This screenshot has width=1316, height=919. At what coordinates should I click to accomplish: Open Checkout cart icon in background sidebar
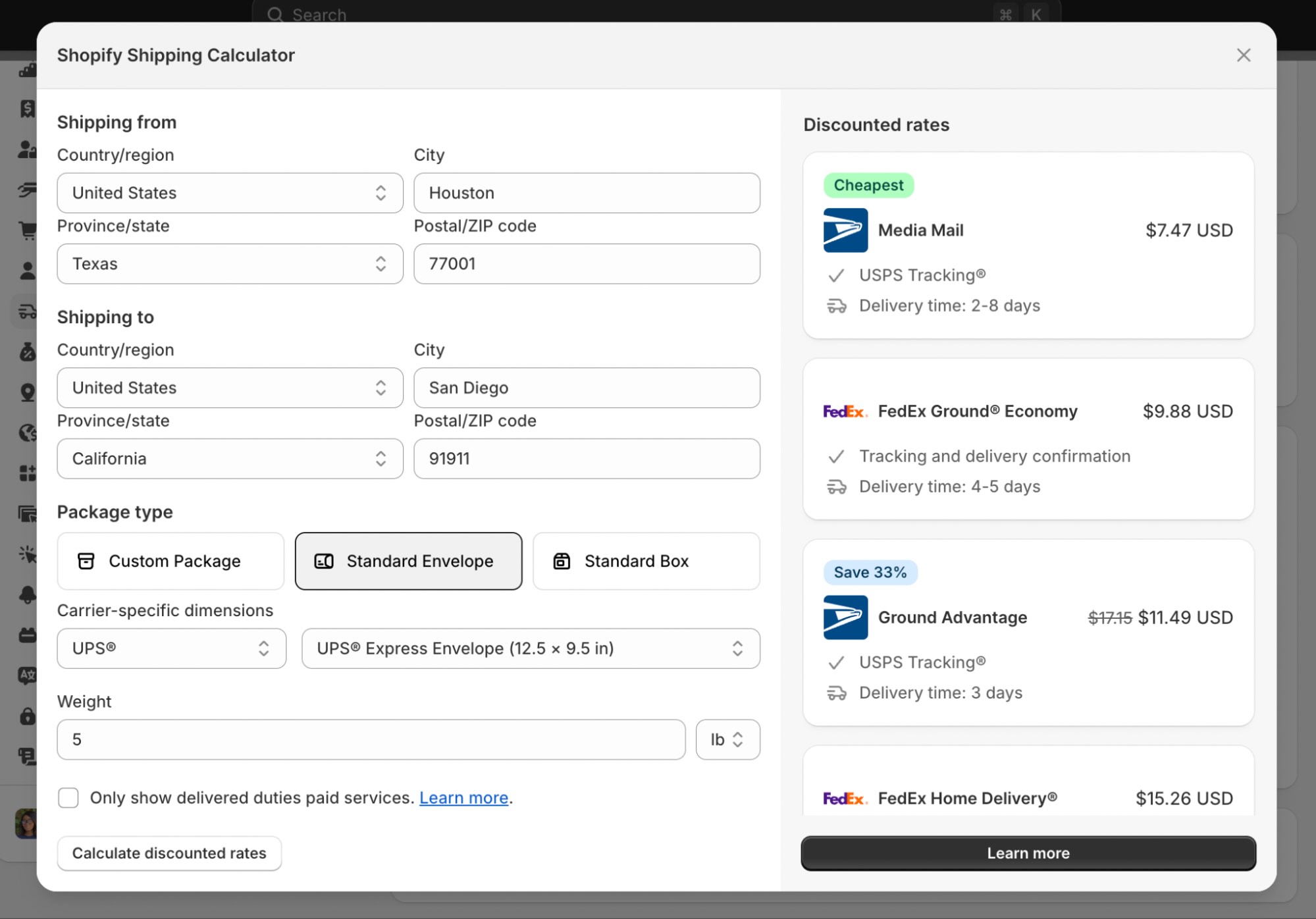coord(28,230)
